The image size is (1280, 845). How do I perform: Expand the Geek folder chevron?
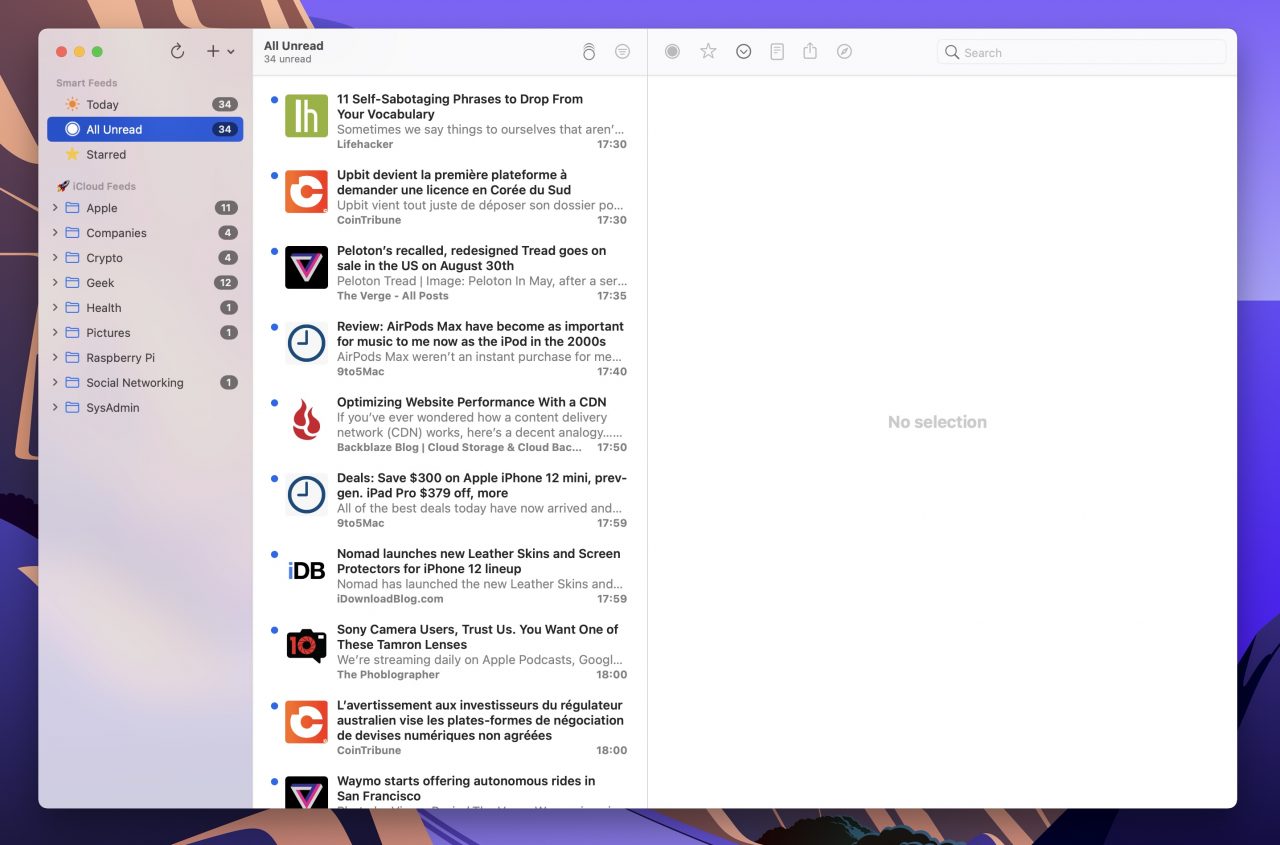coord(55,283)
